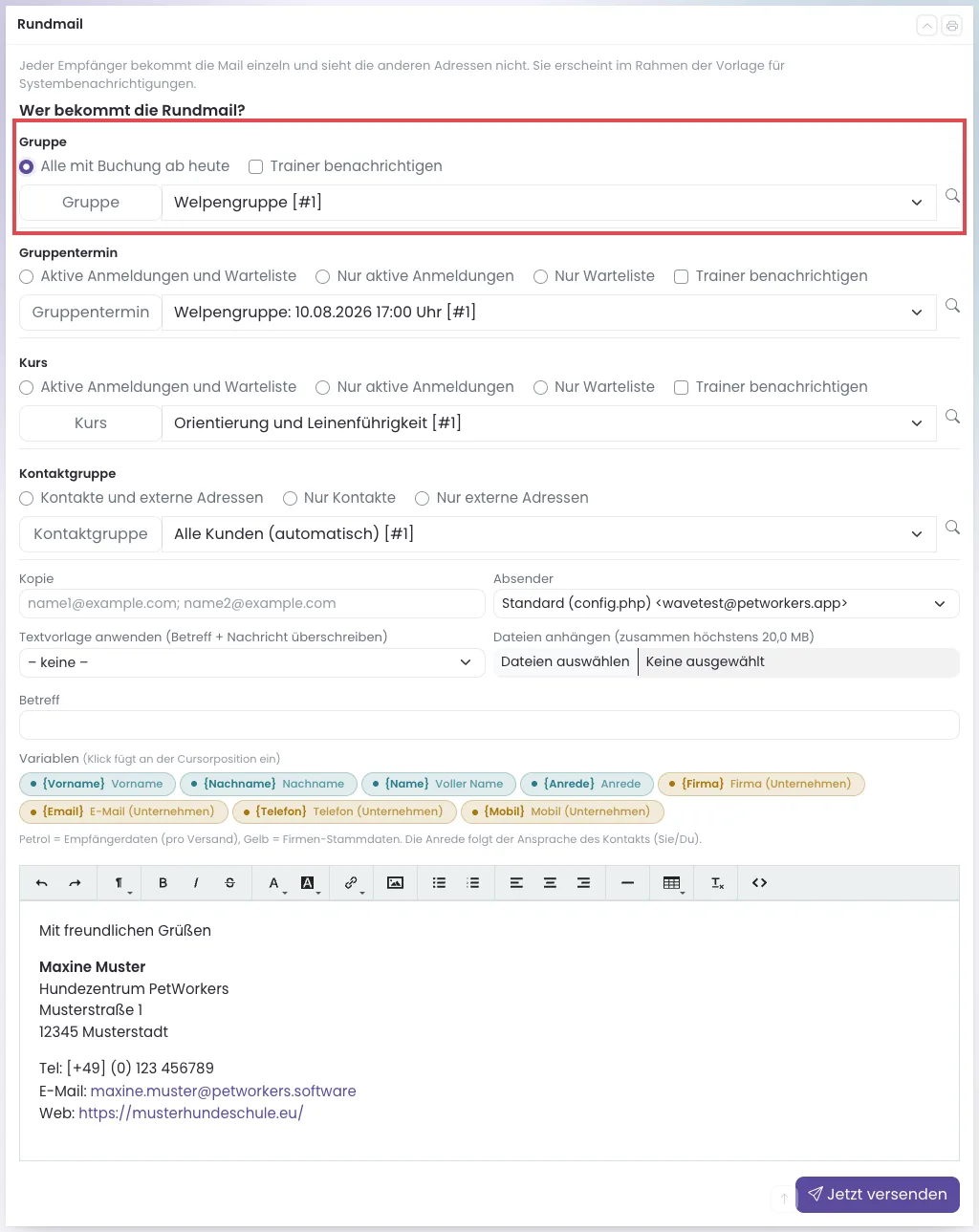Switch editor to HTML source view

click(x=759, y=883)
